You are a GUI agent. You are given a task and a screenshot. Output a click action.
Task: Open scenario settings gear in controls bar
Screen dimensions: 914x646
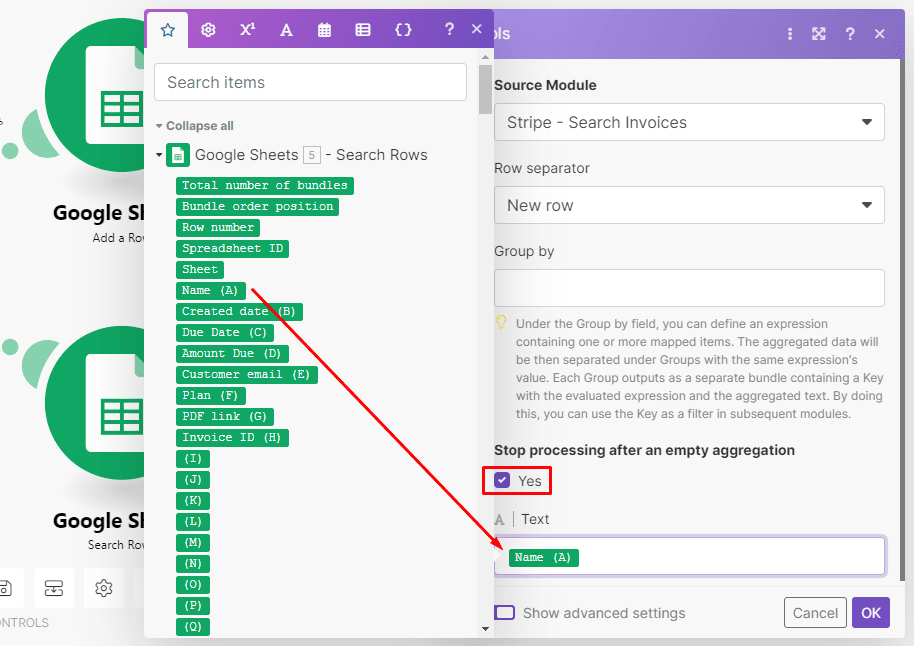coord(103,588)
